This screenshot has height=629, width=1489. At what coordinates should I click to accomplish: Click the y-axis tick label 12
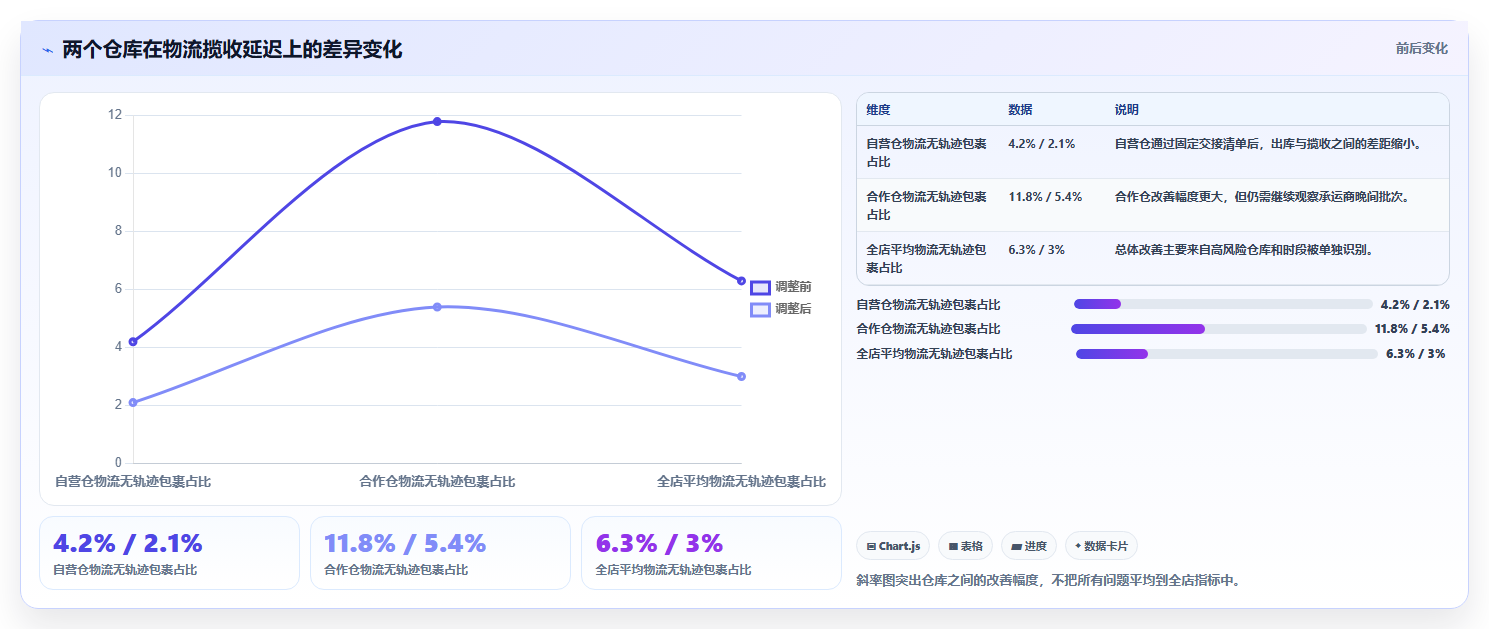point(114,115)
